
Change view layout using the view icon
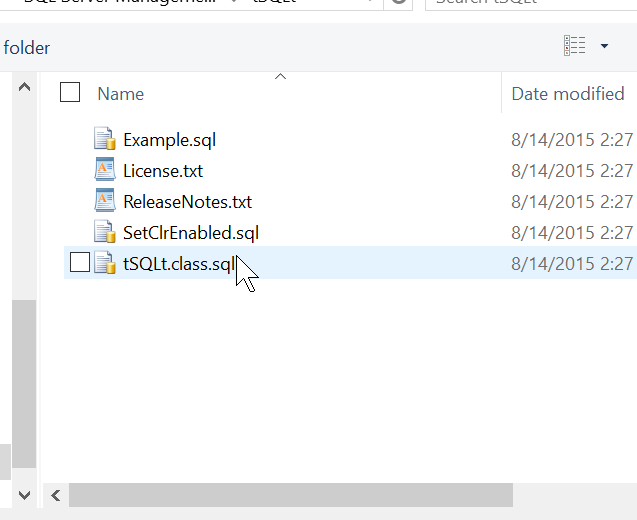tap(575, 46)
